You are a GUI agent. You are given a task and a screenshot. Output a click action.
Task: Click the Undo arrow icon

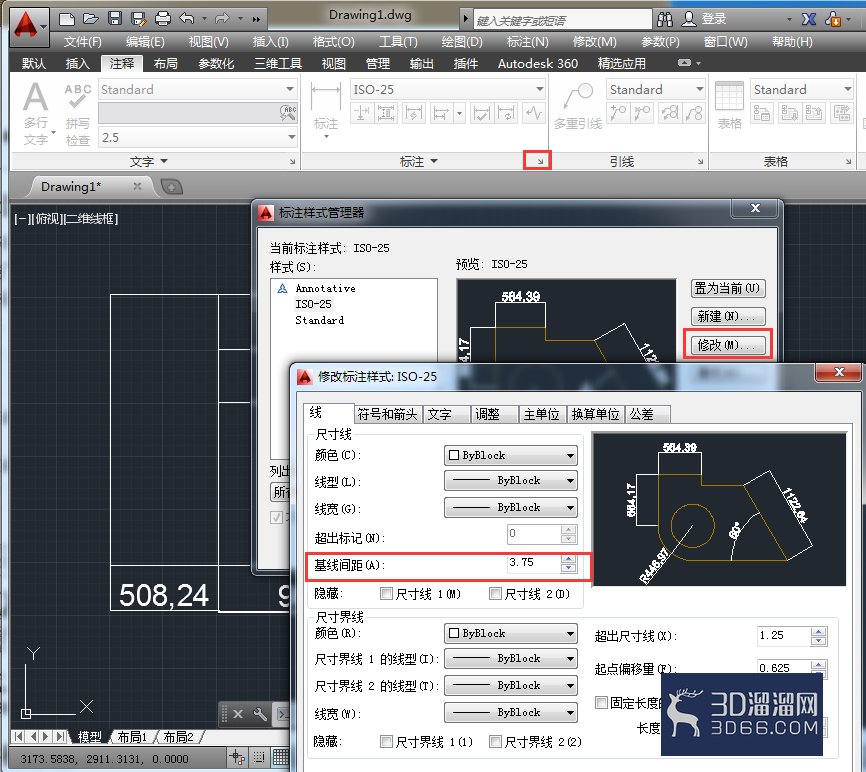click(x=187, y=19)
